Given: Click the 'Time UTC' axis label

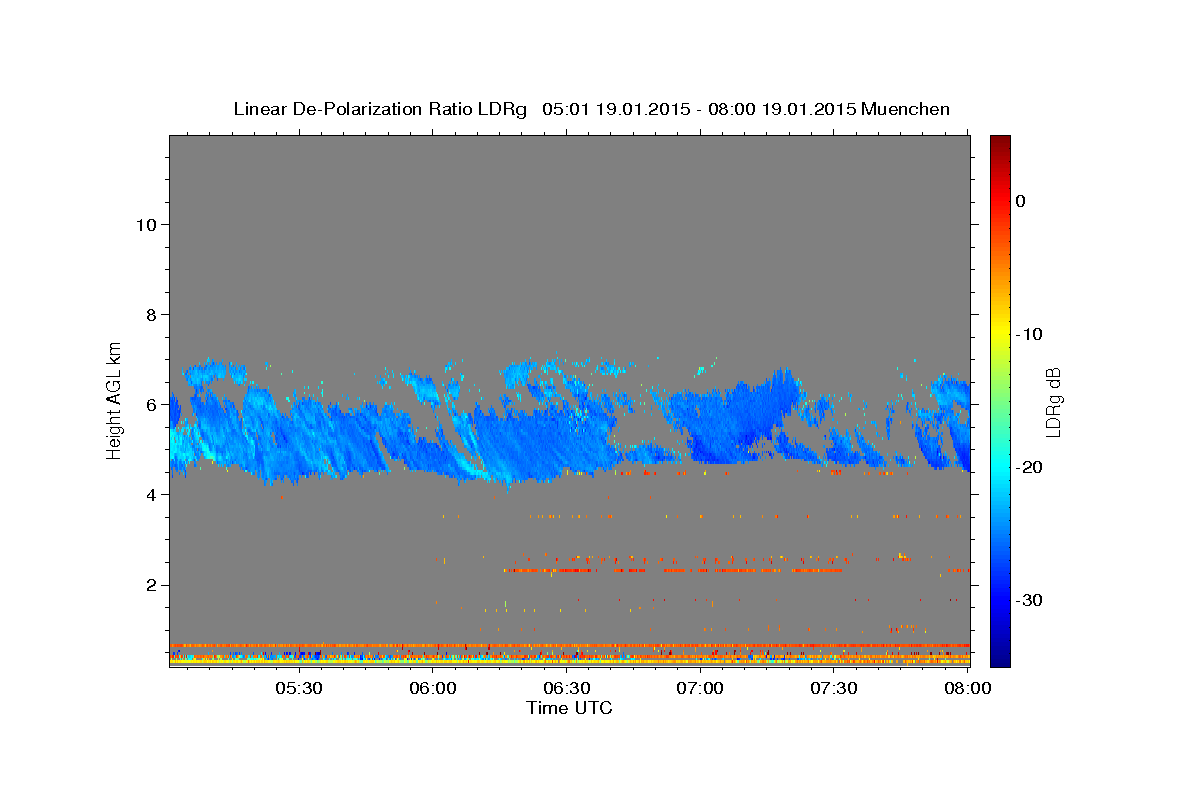Looking at the screenshot, I should coord(569,708).
